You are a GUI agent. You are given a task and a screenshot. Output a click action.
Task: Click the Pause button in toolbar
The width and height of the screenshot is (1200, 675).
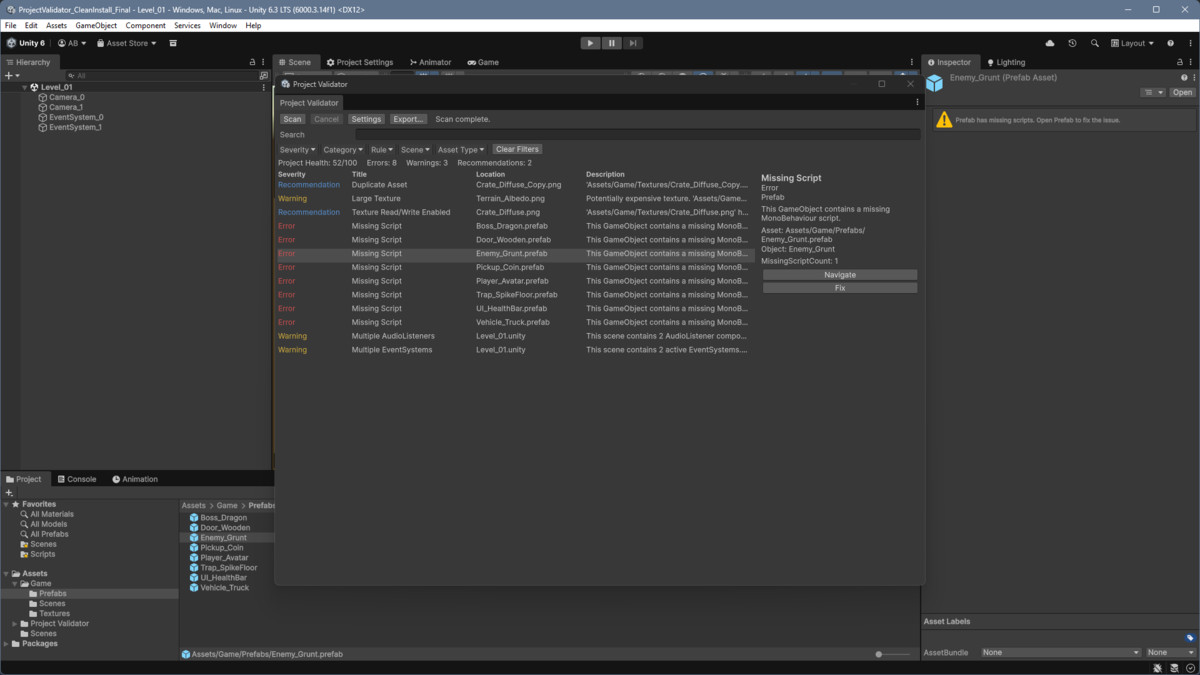tap(611, 43)
